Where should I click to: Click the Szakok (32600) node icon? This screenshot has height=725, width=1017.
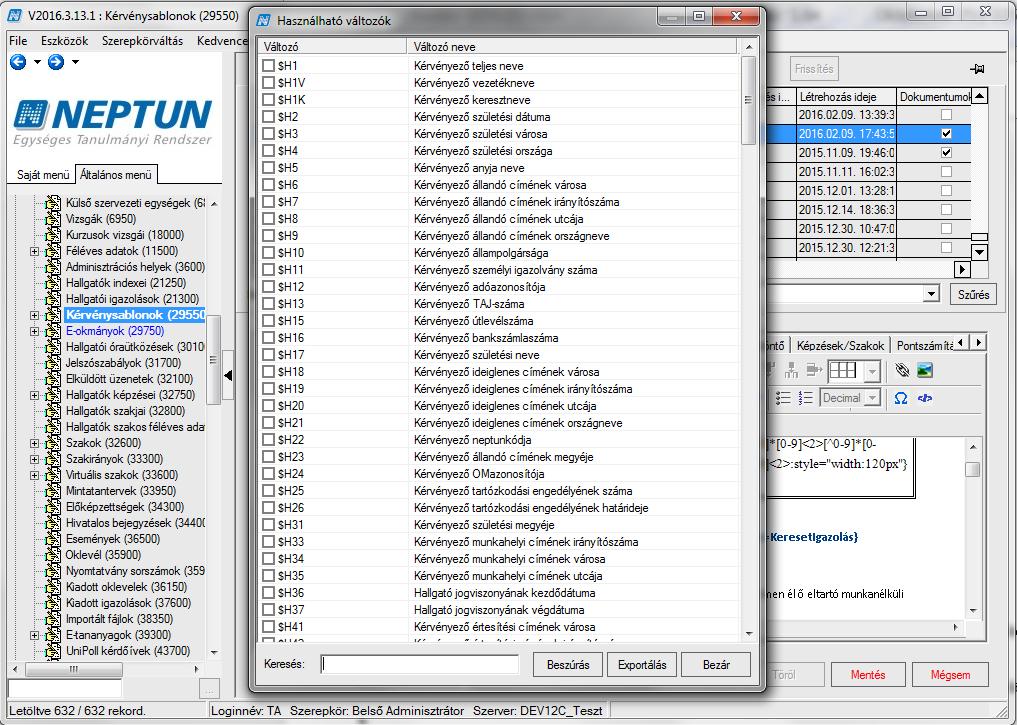[53, 444]
